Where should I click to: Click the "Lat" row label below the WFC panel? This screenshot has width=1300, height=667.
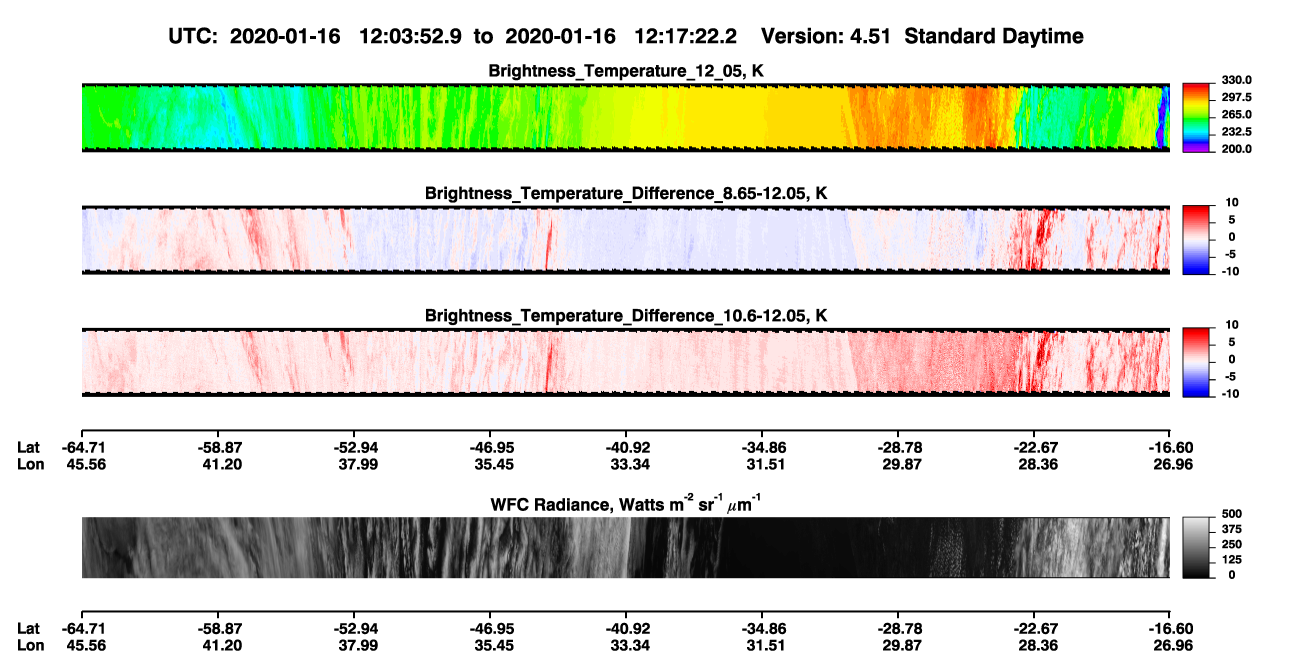tap(29, 628)
